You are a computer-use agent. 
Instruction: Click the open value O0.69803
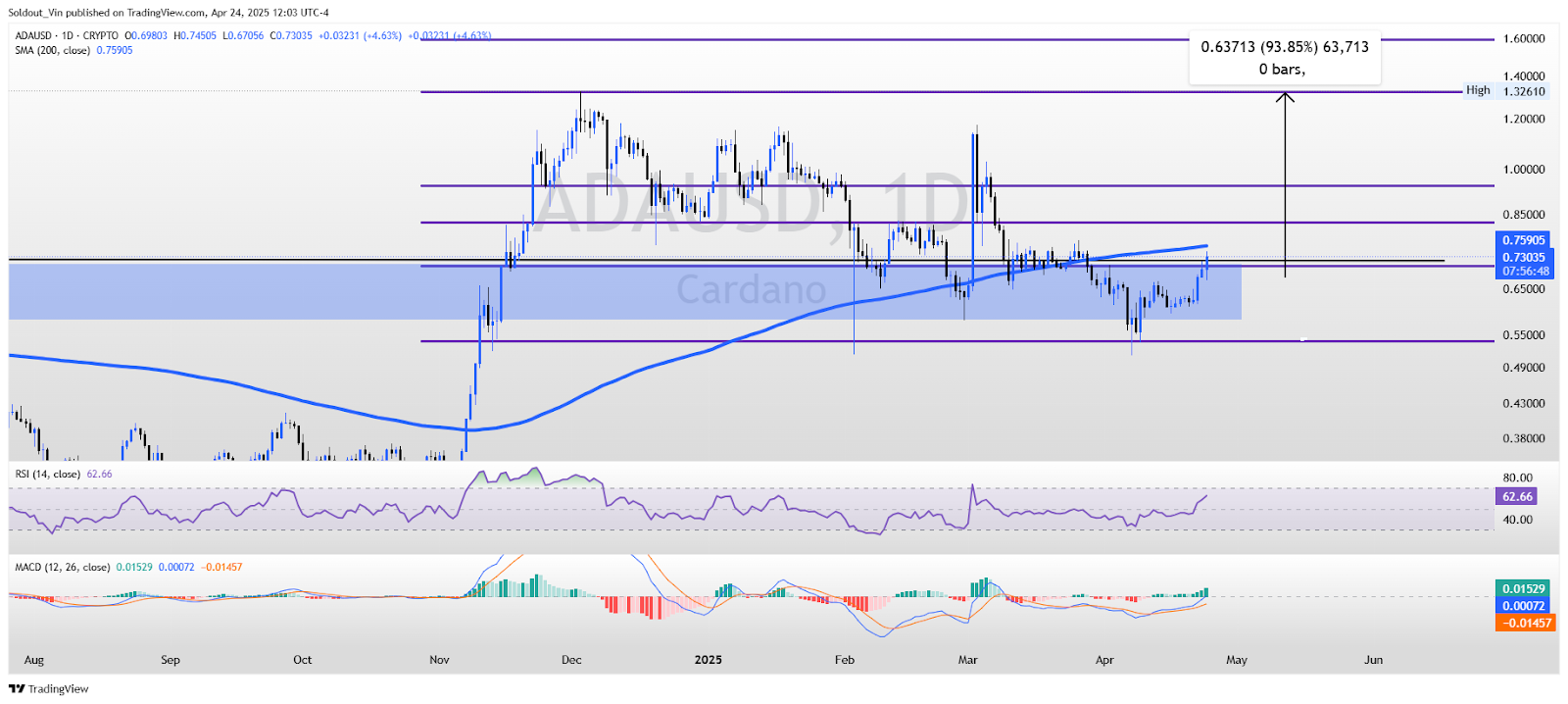[x=146, y=35]
